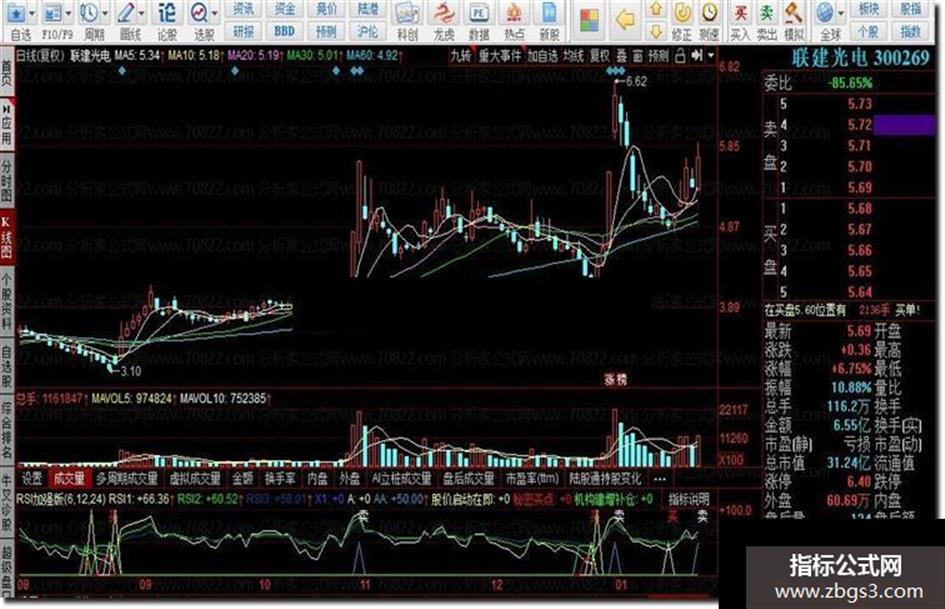Open the F10/F9 company info icon
This screenshot has width=945, height=609.
click(53, 13)
